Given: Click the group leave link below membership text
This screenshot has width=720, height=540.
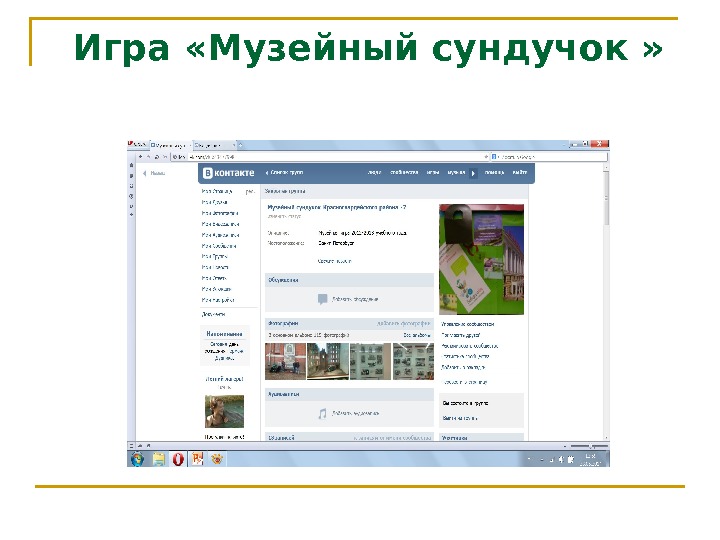Looking at the screenshot, I should [460, 418].
